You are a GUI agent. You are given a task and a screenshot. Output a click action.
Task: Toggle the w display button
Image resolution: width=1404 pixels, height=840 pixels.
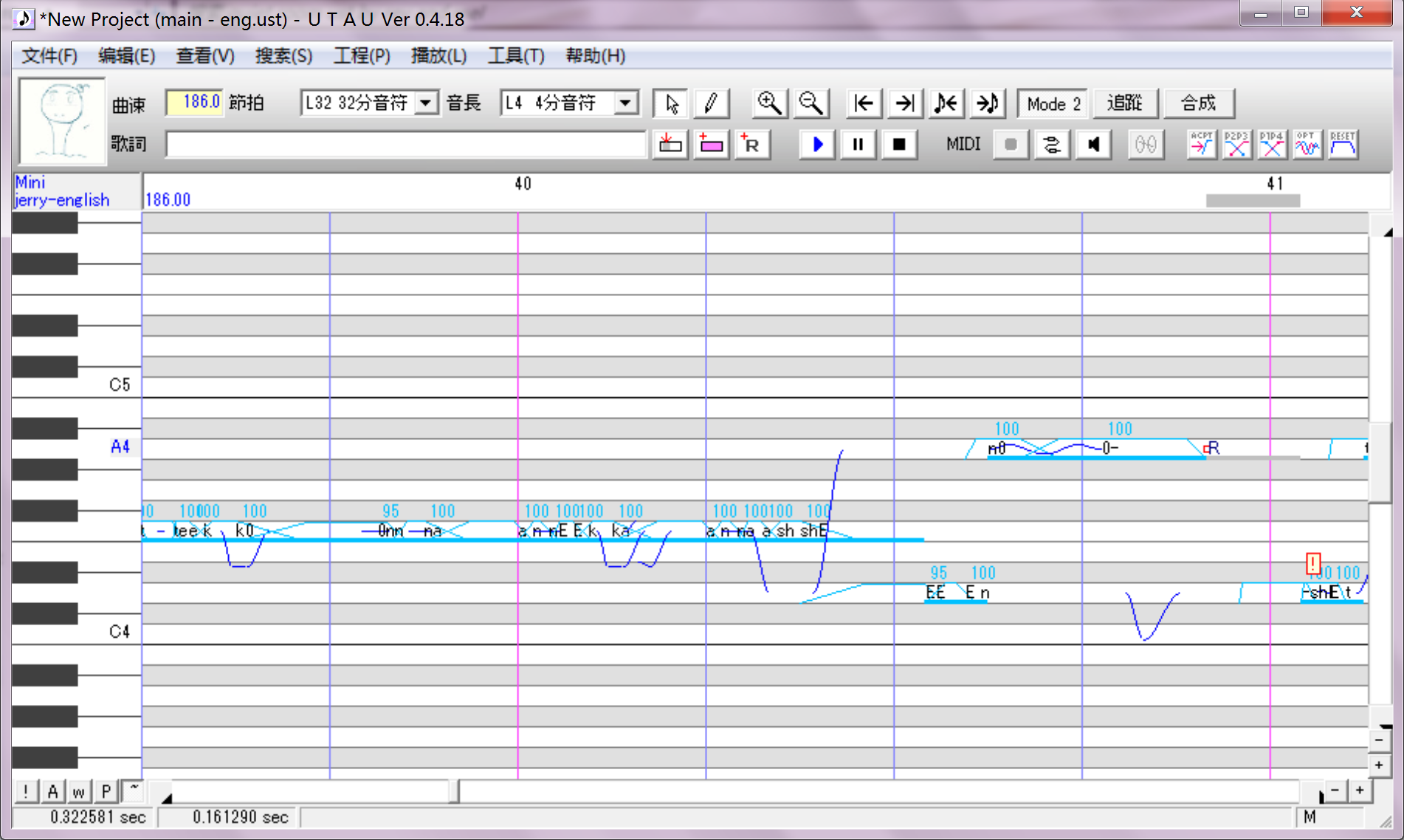(x=79, y=792)
